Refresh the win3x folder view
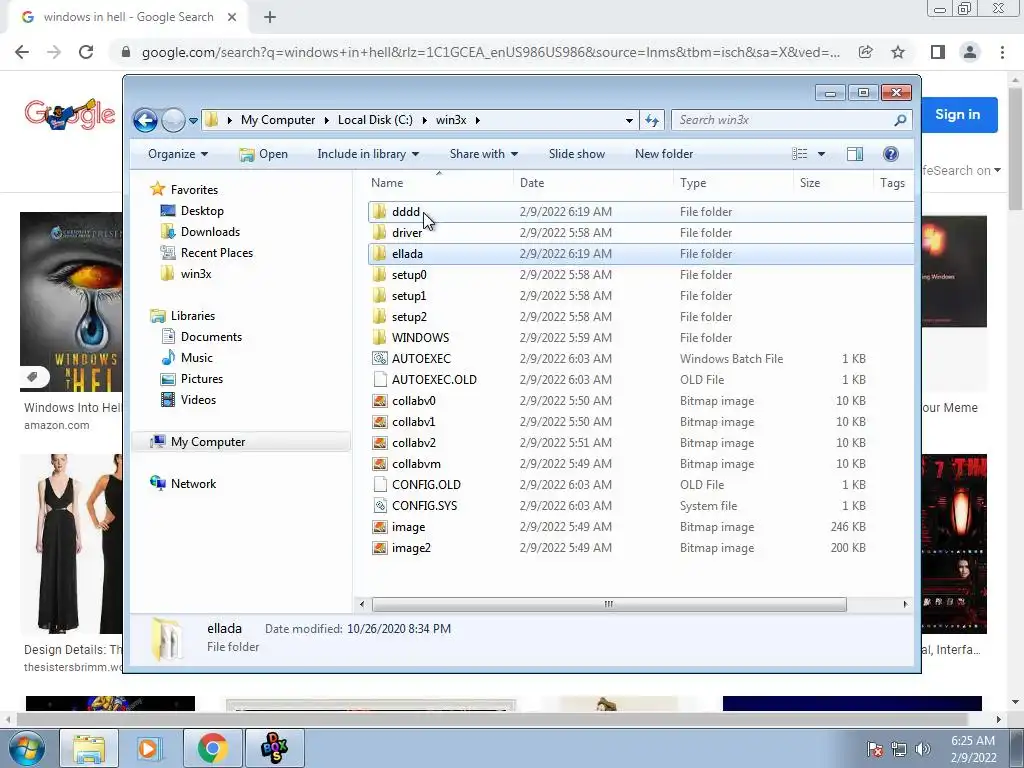This screenshot has height=768, width=1024. pos(652,120)
